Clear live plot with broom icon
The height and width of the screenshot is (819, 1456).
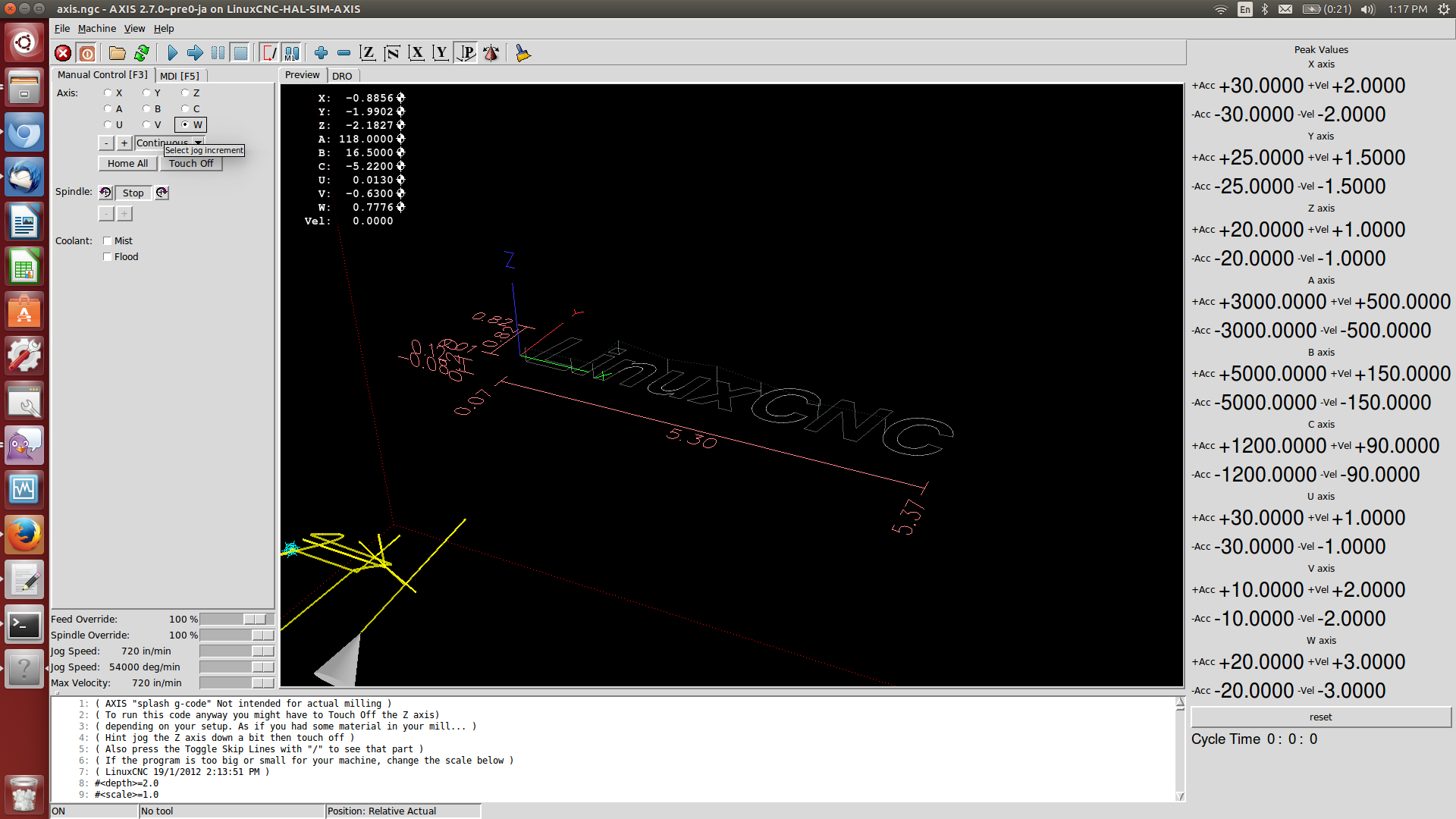[522, 53]
